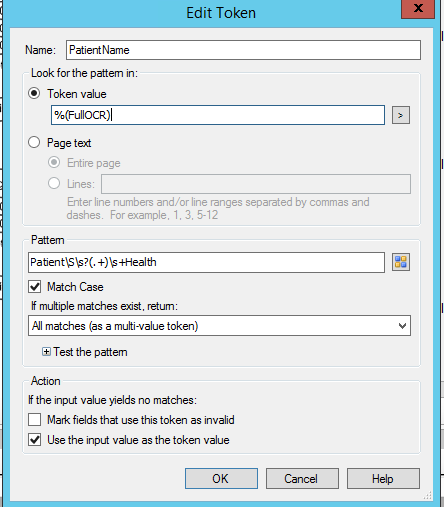Close the Edit Token dialog

418,8
